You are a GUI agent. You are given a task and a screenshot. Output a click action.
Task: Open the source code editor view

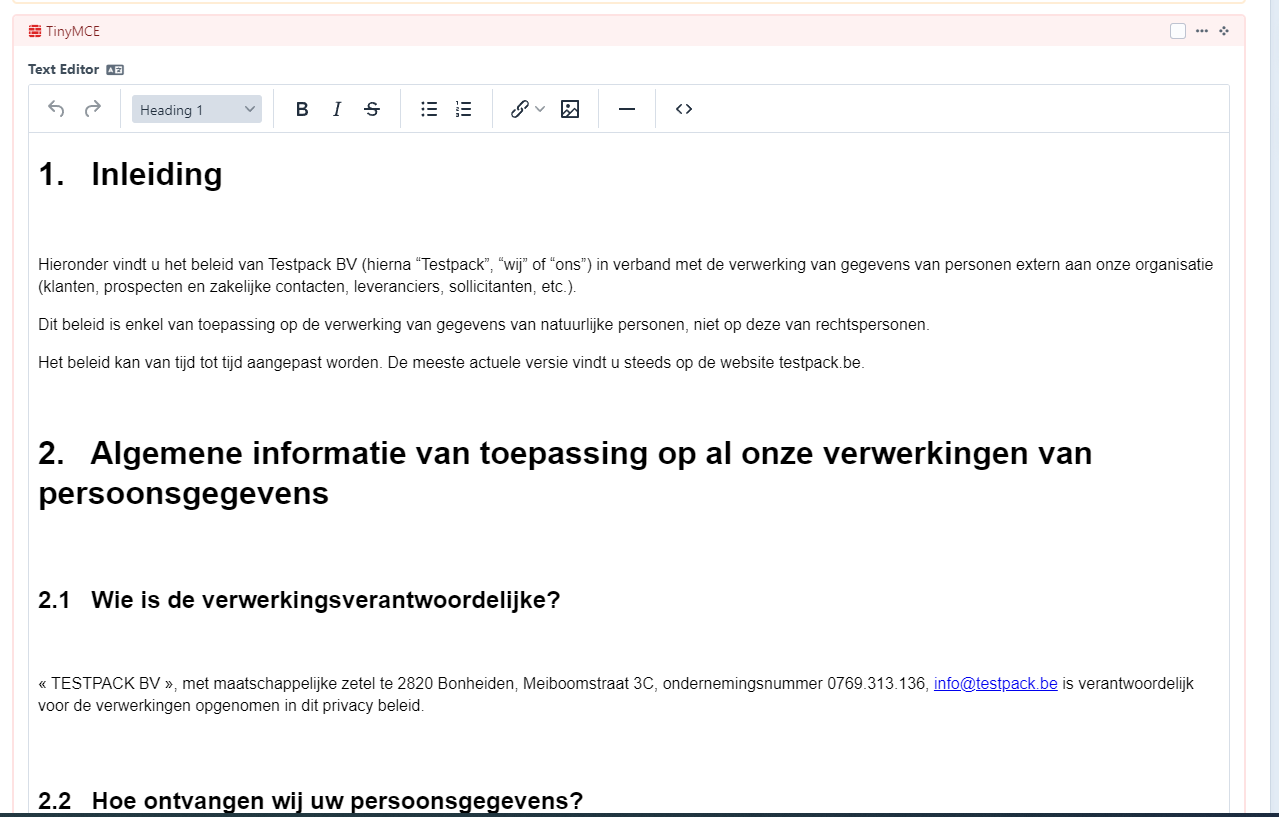pos(683,109)
